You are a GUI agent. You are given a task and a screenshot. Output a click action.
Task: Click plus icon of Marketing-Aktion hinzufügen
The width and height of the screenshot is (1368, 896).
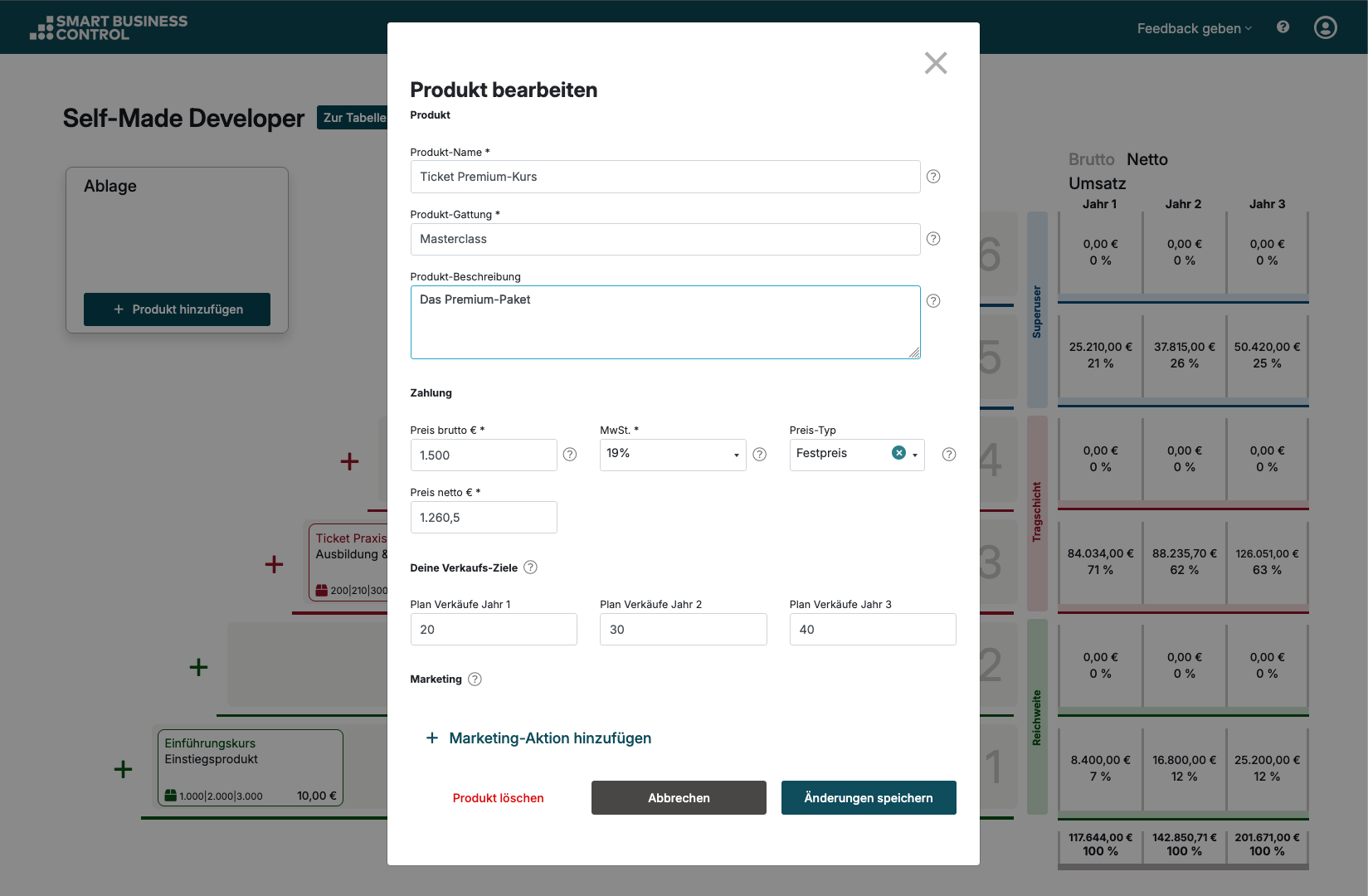431,738
